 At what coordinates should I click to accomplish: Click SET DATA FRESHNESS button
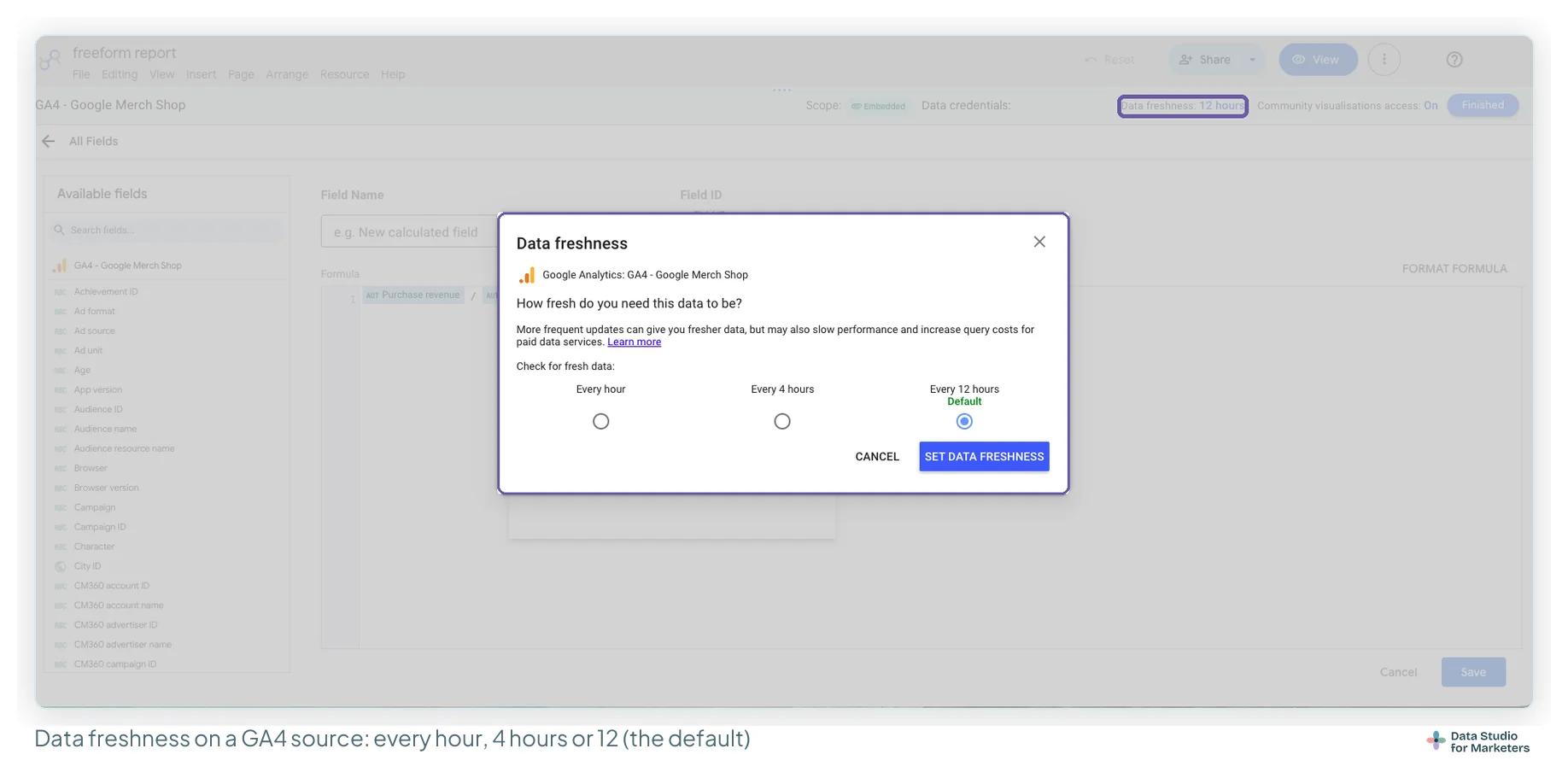[x=984, y=457]
